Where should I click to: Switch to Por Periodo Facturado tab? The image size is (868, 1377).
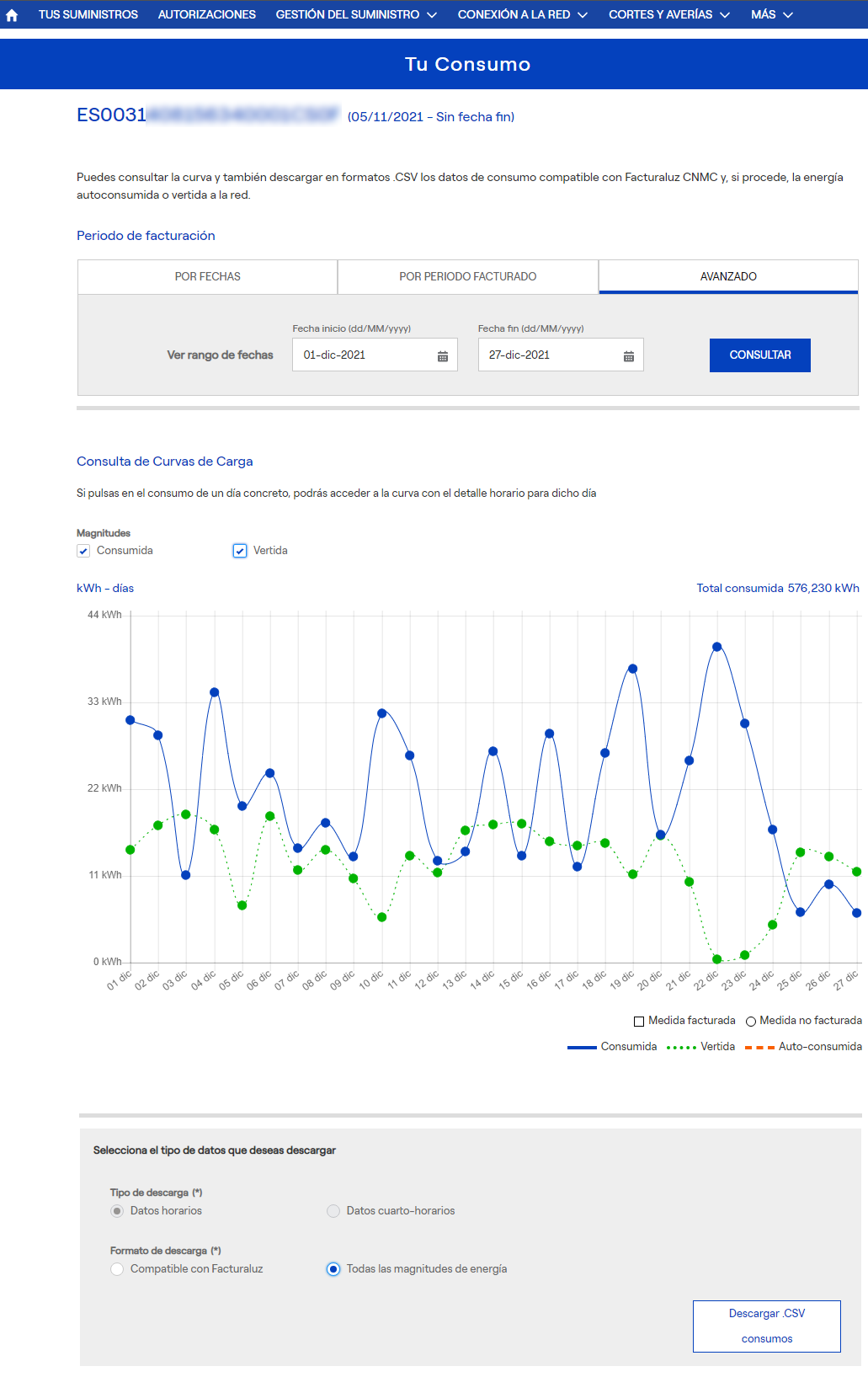(467, 277)
